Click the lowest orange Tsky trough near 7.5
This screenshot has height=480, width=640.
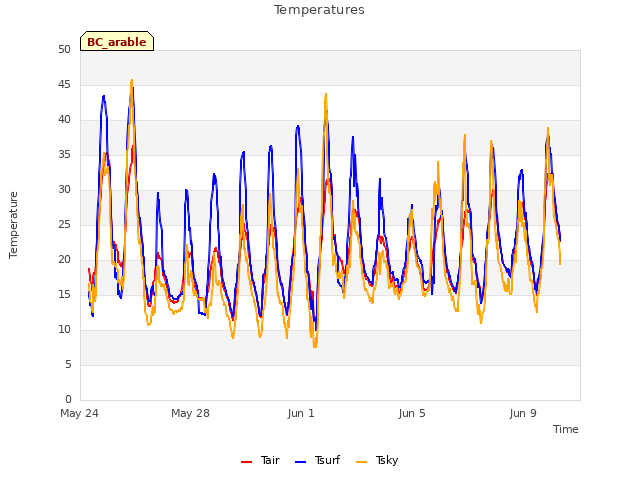315,347
